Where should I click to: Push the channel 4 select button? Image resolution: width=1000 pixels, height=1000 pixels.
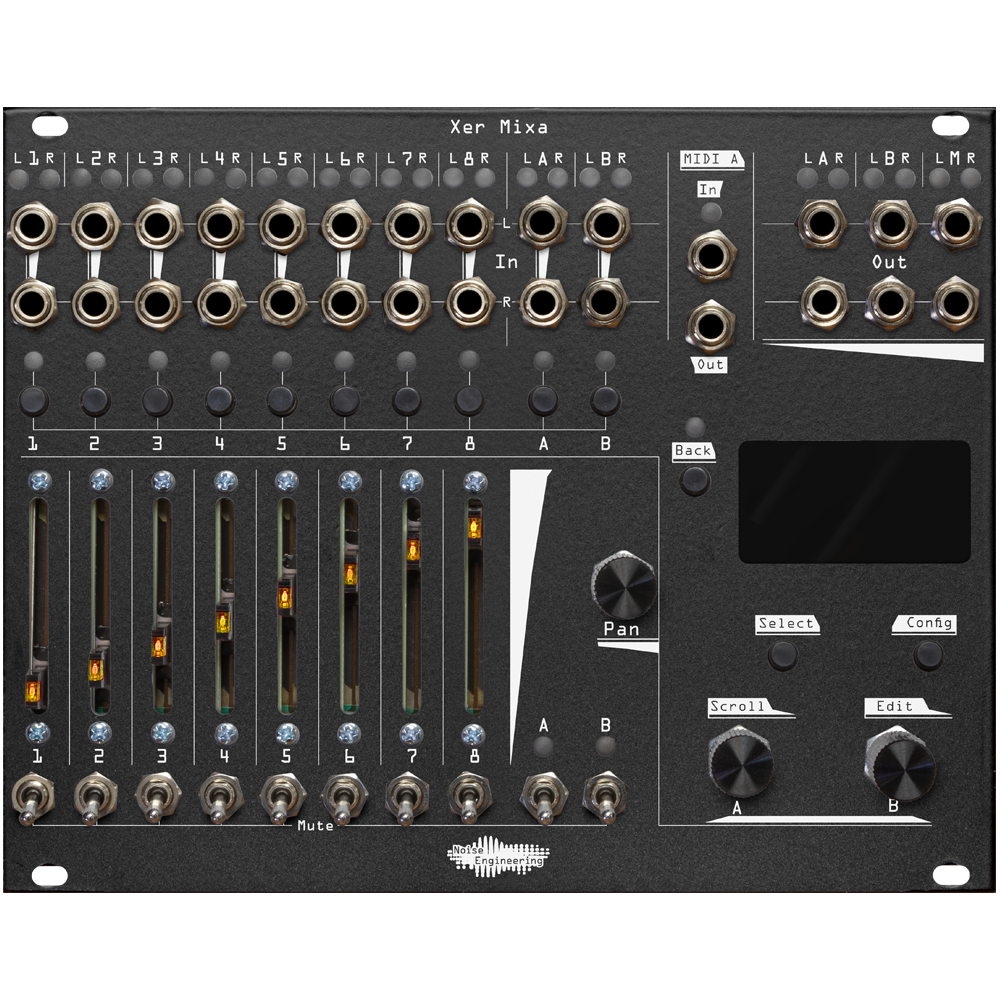click(220, 401)
